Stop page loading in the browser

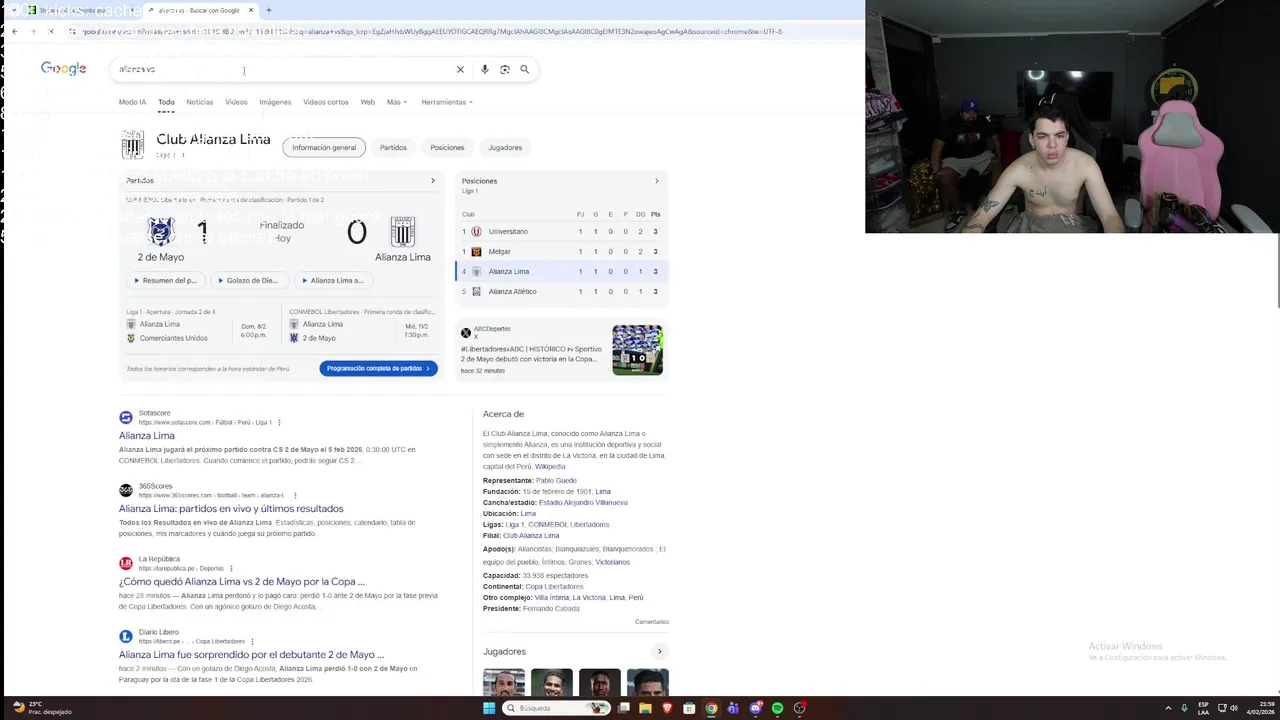pyautogui.click(x=51, y=31)
